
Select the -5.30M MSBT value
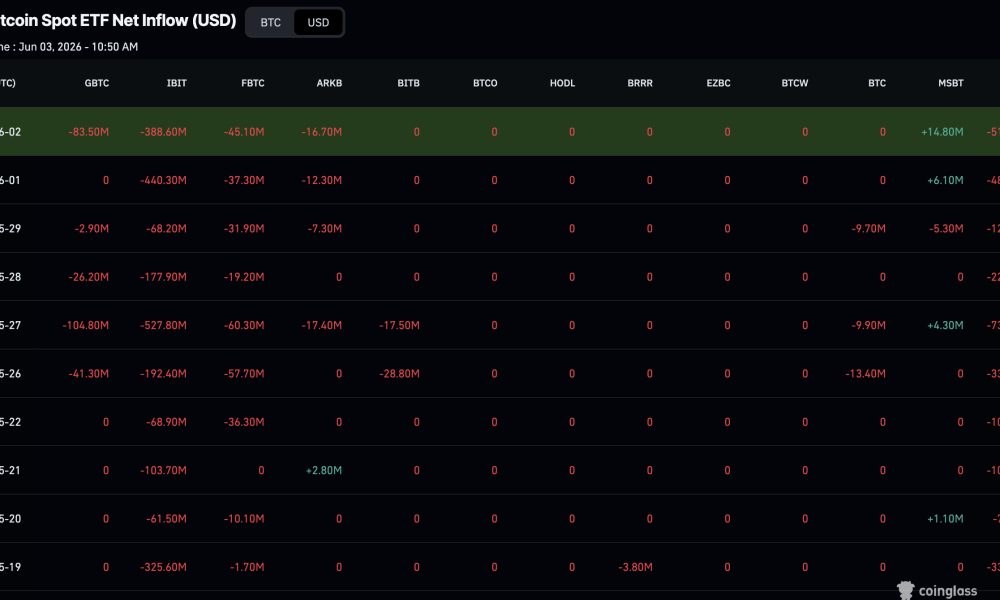tap(946, 228)
